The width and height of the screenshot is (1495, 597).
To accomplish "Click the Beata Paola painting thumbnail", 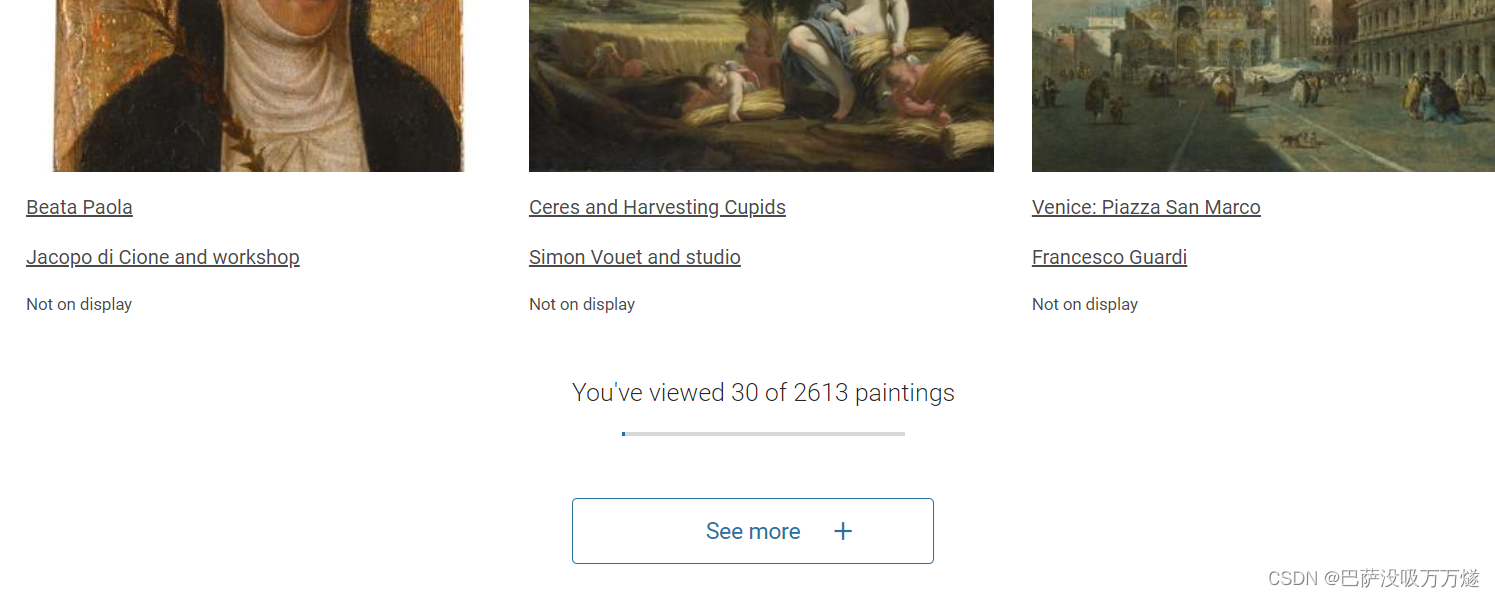I will 259,85.
